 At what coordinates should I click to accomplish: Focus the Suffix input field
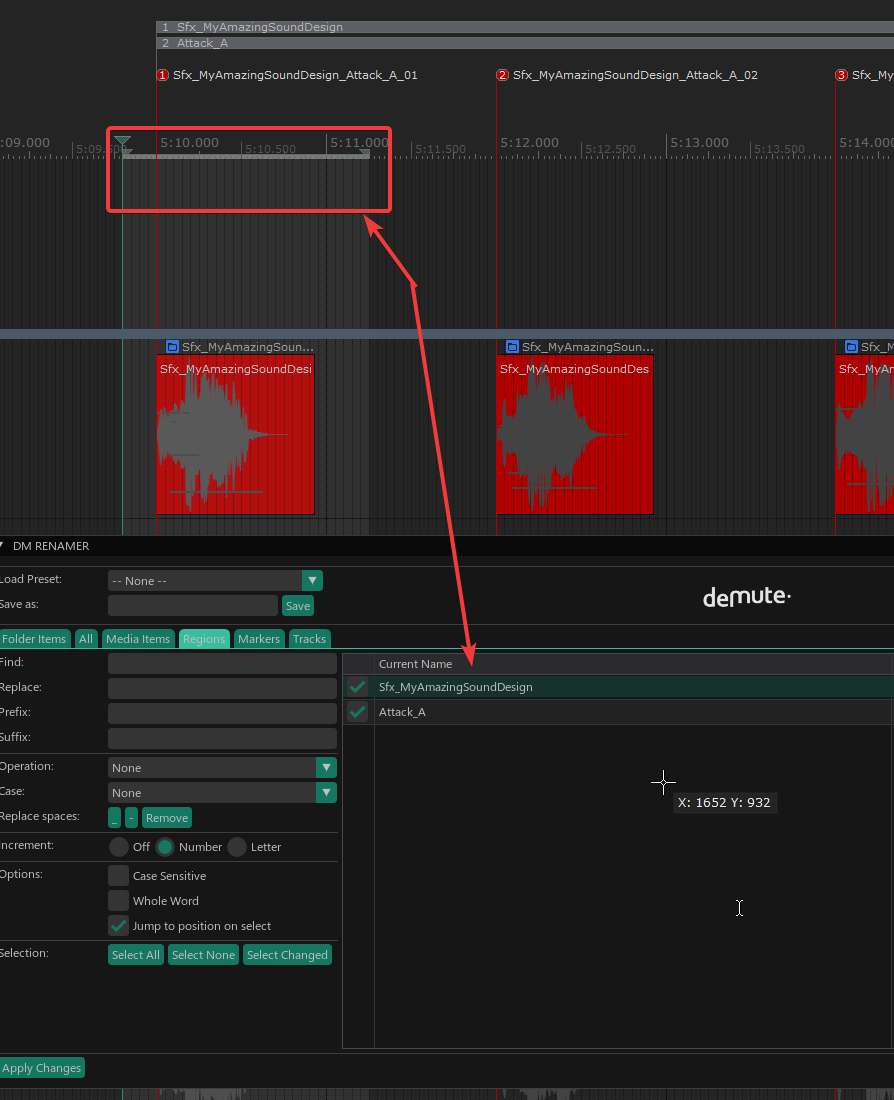[x=222, y=738]
